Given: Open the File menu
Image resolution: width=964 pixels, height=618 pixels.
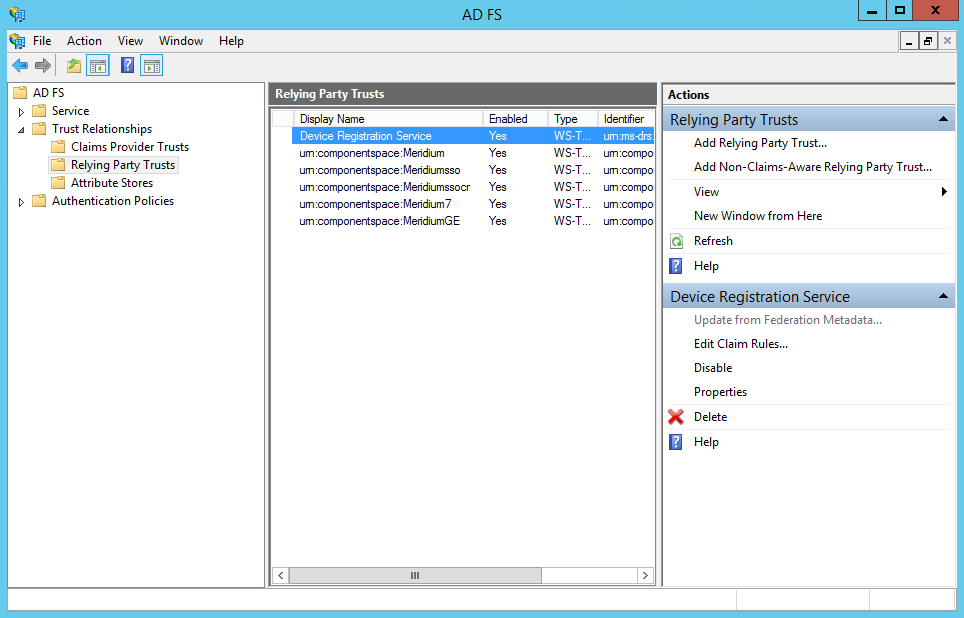Looking at the screenshot, I should (x=42, y=41).
